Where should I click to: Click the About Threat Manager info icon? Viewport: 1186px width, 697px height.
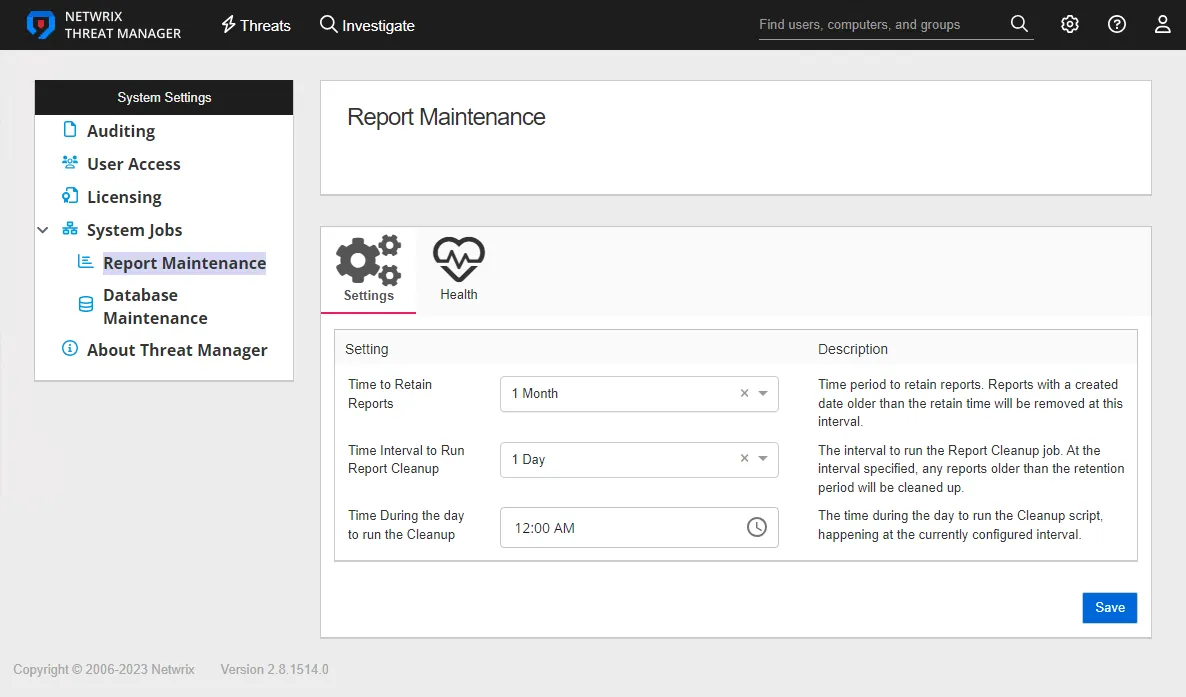pos(70,348)
